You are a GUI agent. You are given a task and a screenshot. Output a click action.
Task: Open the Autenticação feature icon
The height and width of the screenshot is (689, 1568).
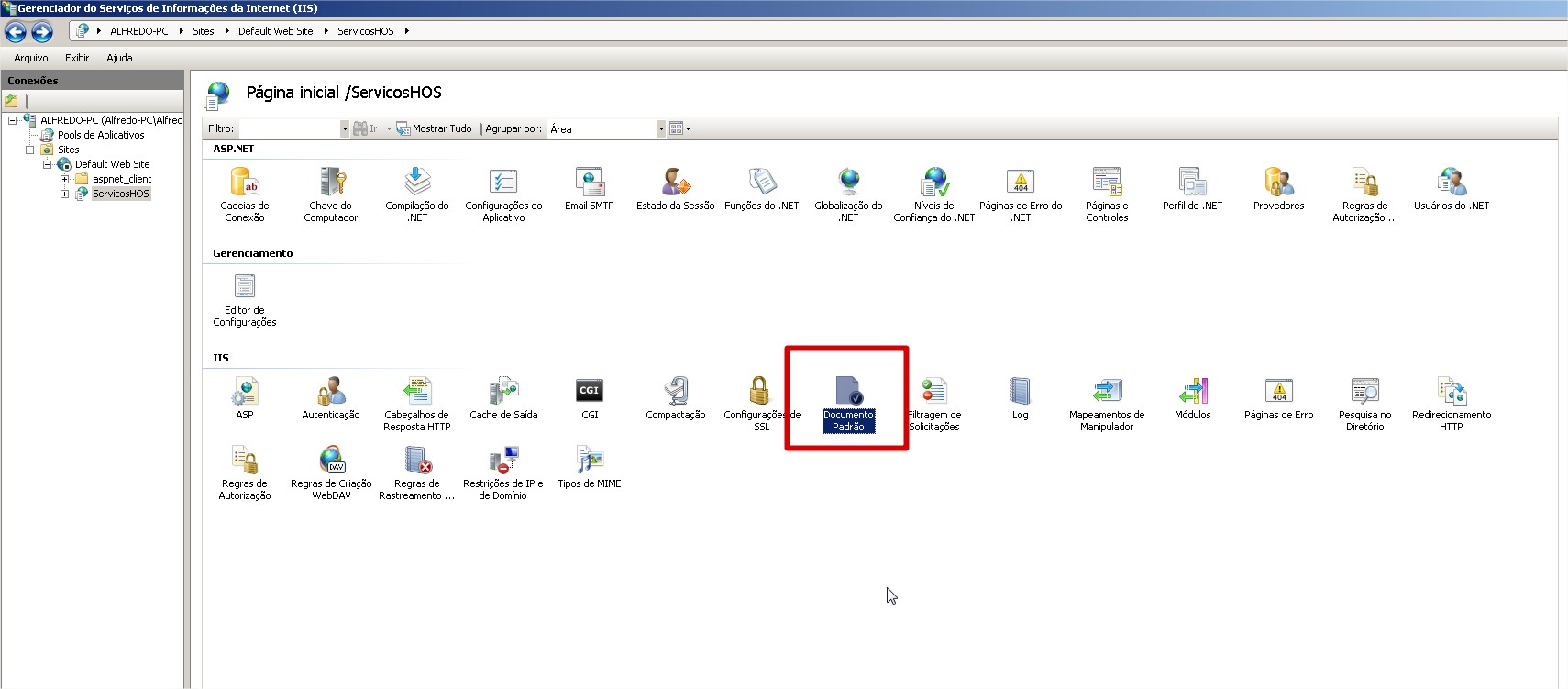click(x=330, y=393)
